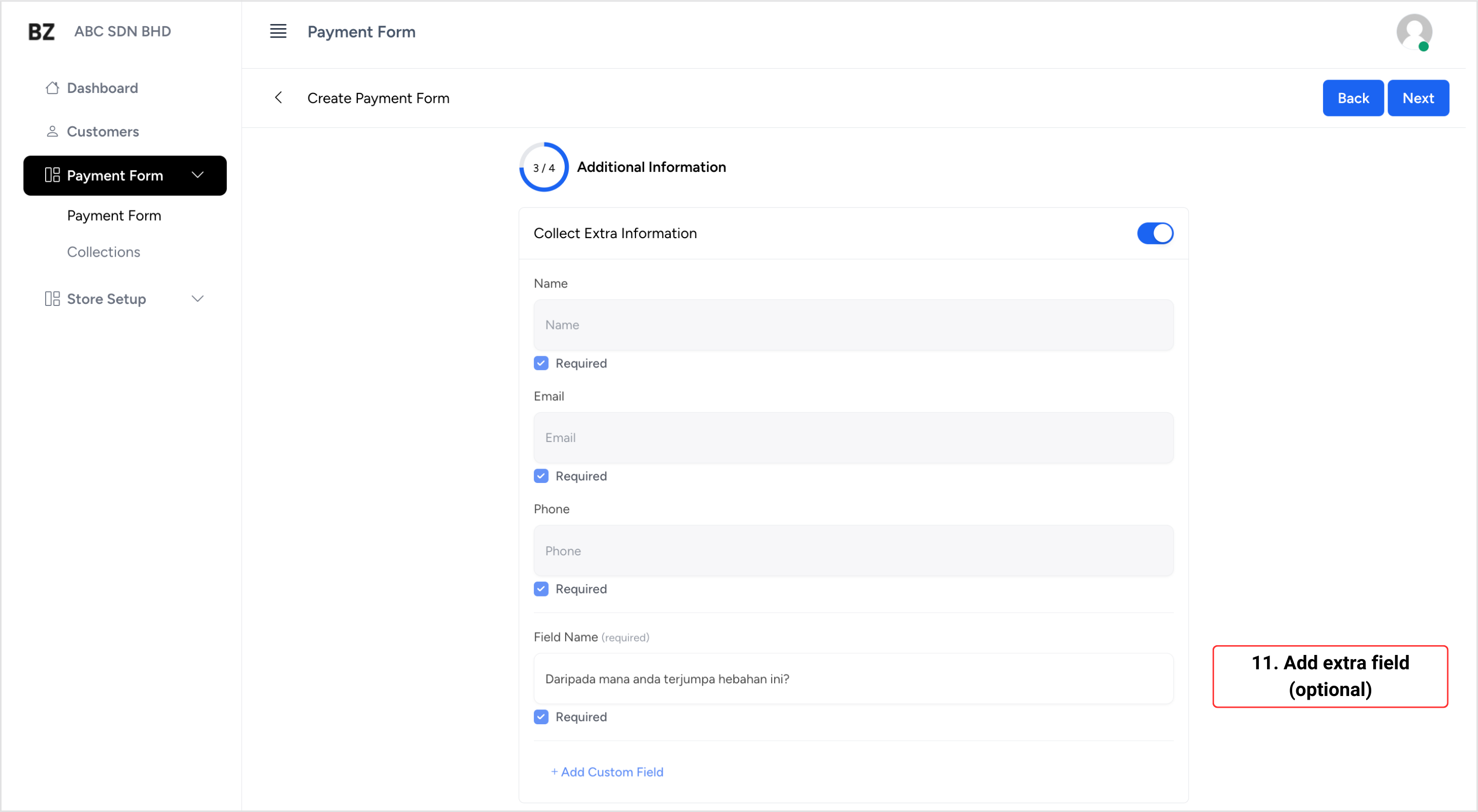The image size is (1478, 812).
Task: Open the hamburger menu icon
Action: click(x=278, y=31)
